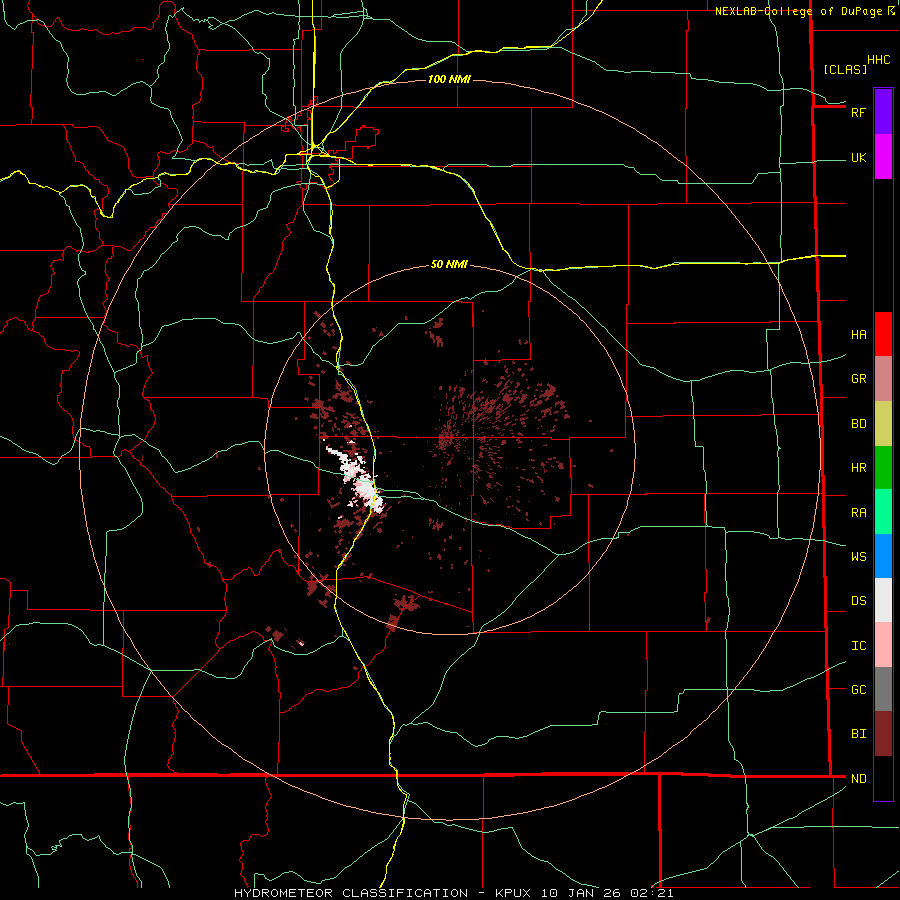This screenshot has width=900, height=900.
Task: Click the UK magenta legend swatch
Action: [883, 157]
